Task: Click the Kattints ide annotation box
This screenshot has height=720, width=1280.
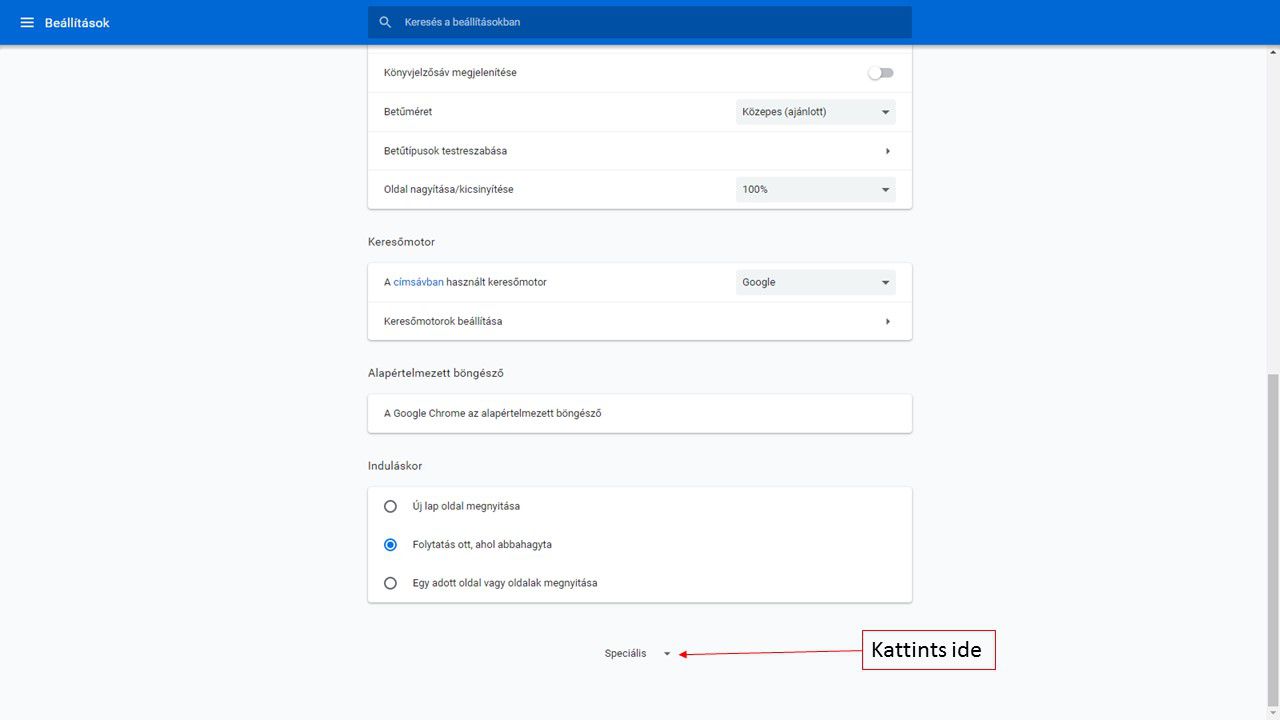Action: [928, 650]
